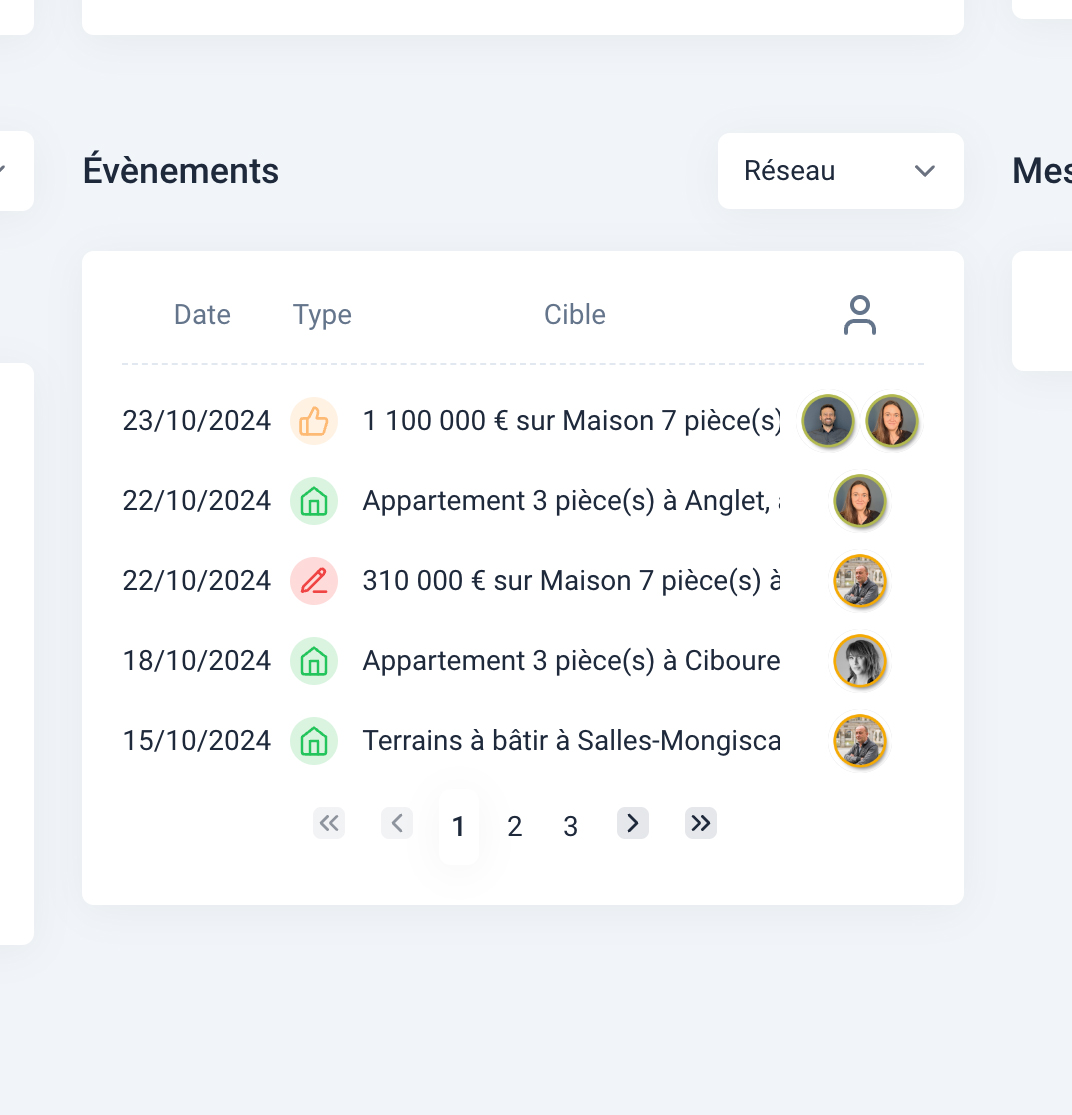1072x1115 pixels.
Task: Click the thumbs-up icon on the 23/10/2024 row
Action: 314,421
